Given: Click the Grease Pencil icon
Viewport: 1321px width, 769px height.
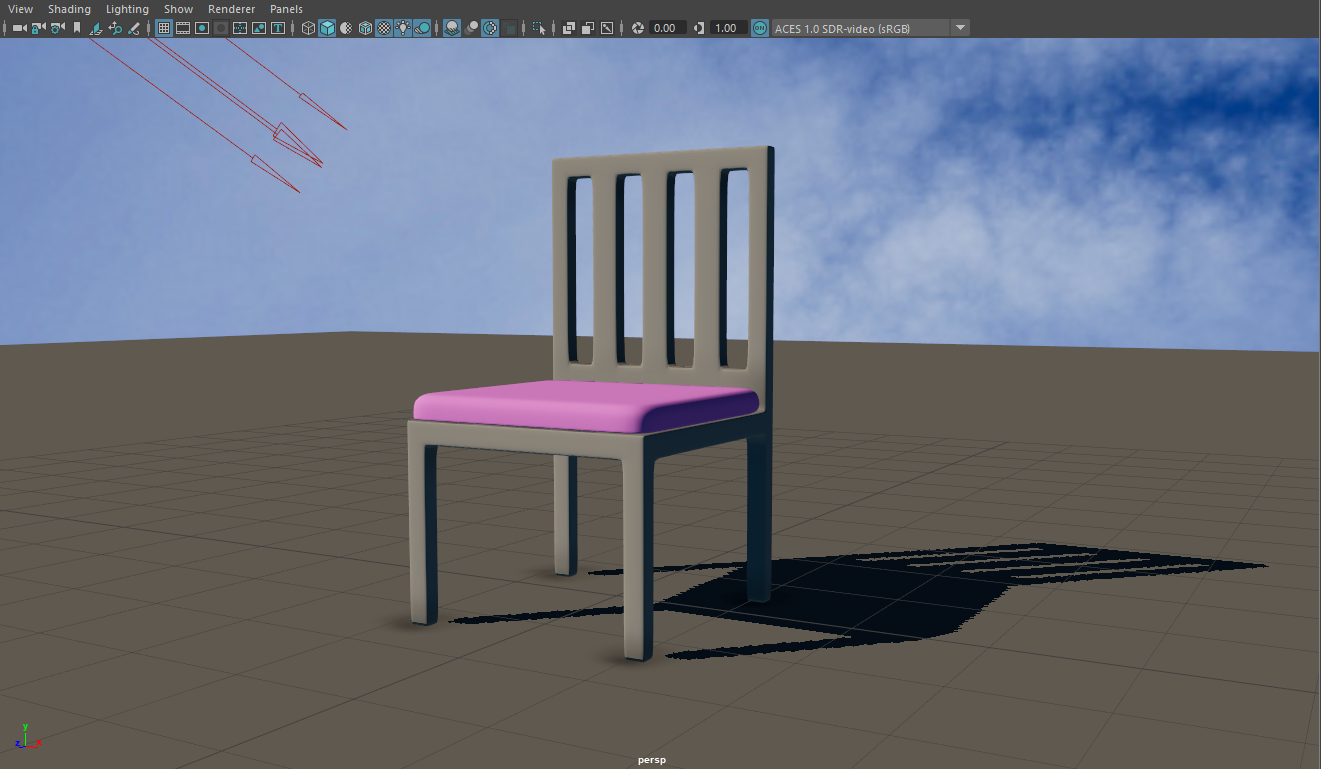Looking at the screenshot, I should [134, 28].
